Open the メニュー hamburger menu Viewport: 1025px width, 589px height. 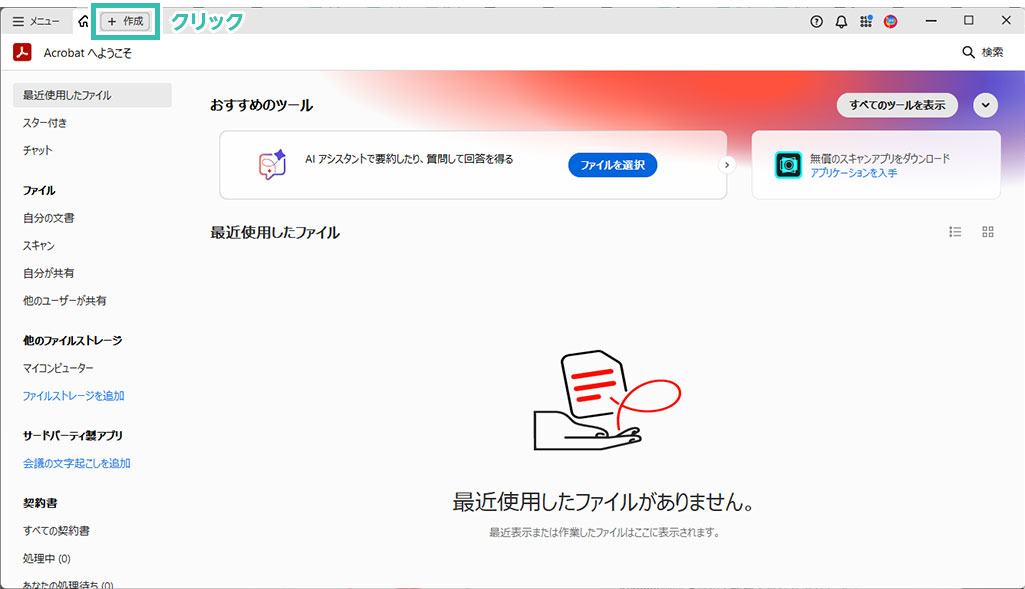36,21
